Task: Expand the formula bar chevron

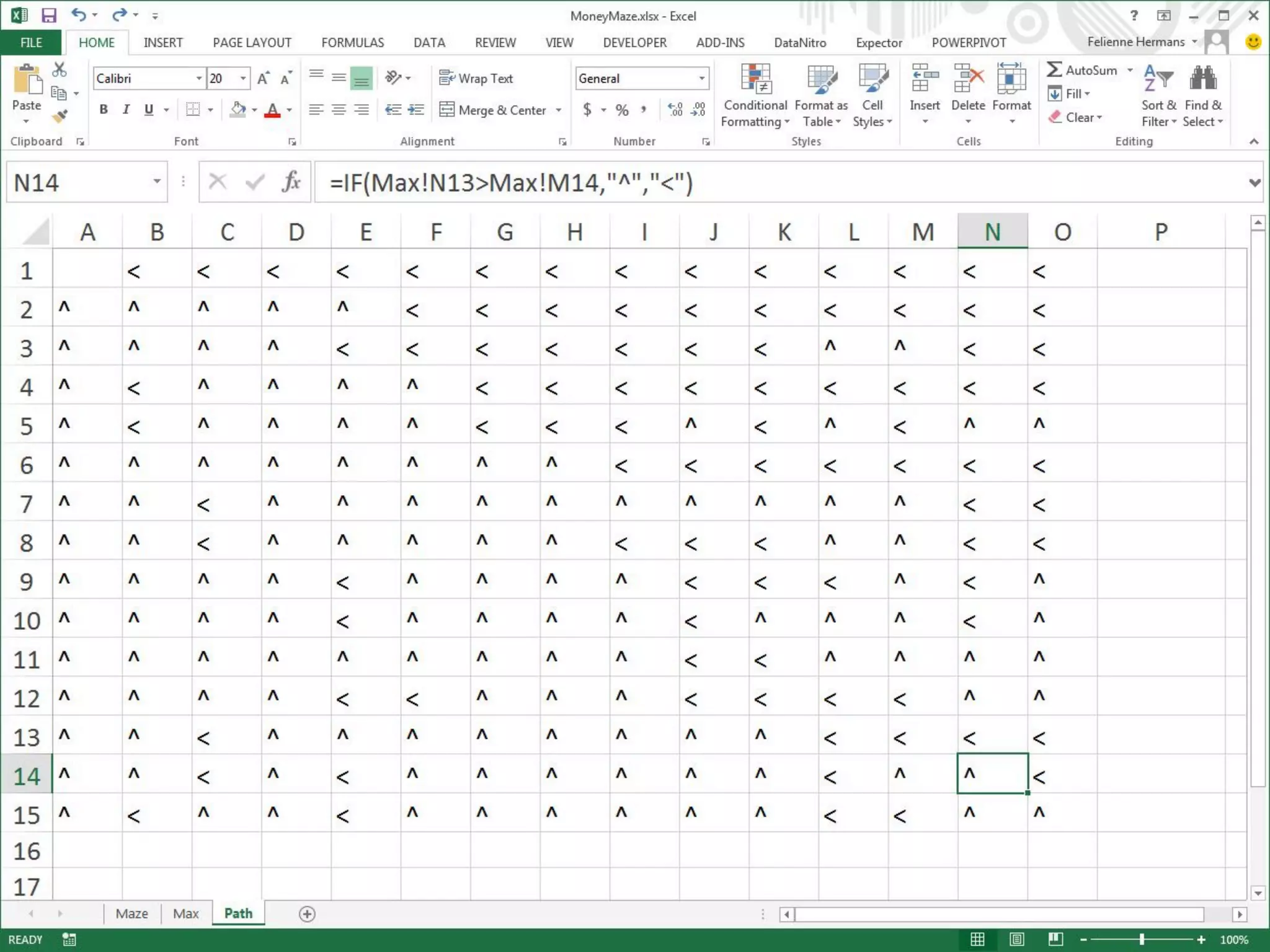Action: (1254, 182)
